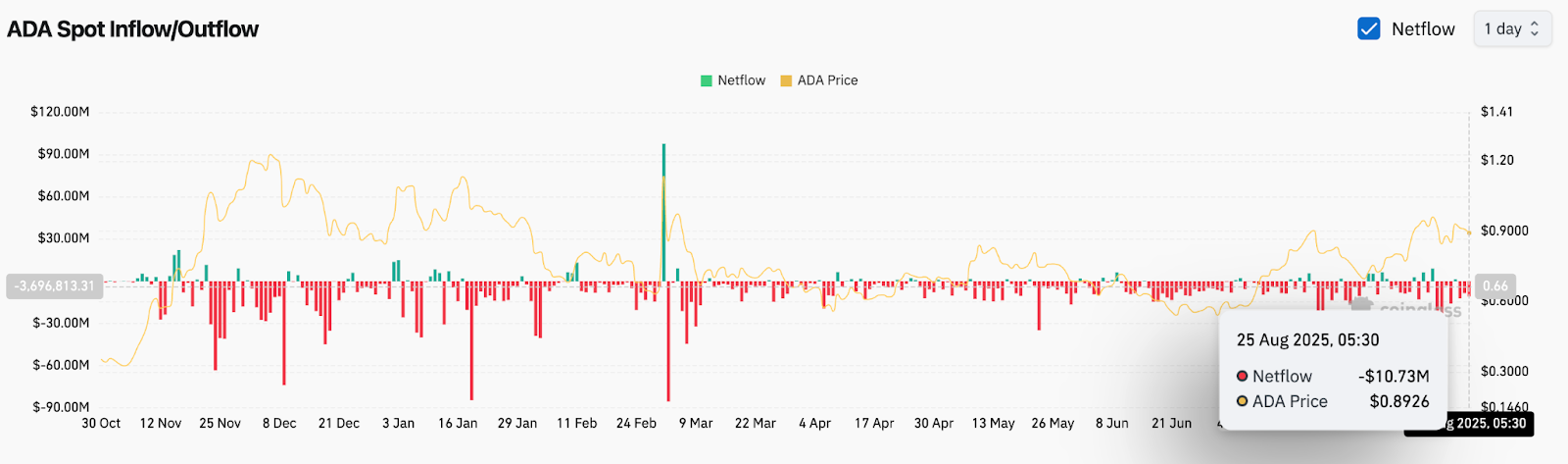Toggle the yellow ADA Price legend swatch
Screen dimensions: 1568x464
786,80
